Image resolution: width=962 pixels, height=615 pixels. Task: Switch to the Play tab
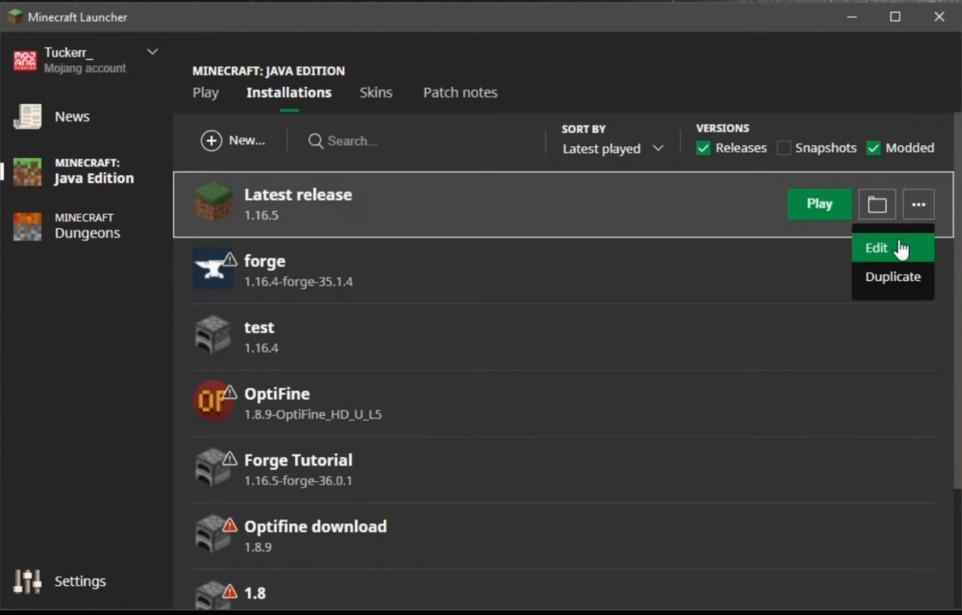[206, 93]
